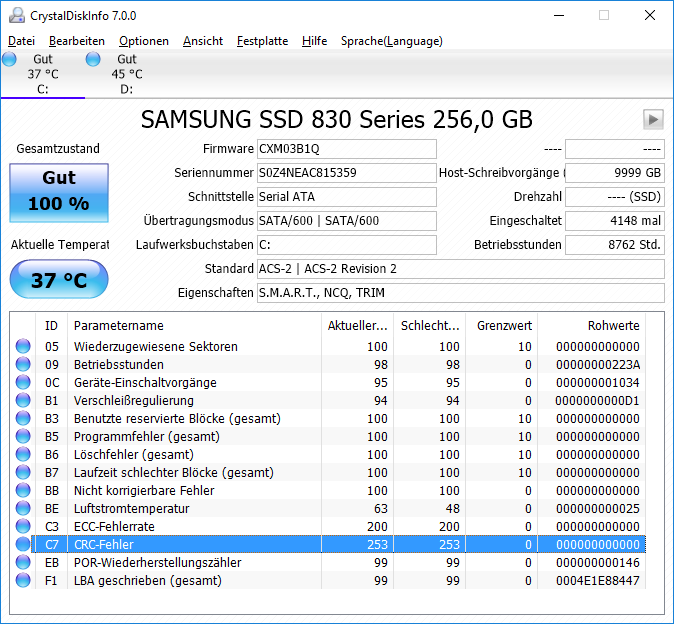
Task: Click the Eigenschaften field S.M.A.R.T., NCQ, TRIM
Action: (x=461, y=293)
